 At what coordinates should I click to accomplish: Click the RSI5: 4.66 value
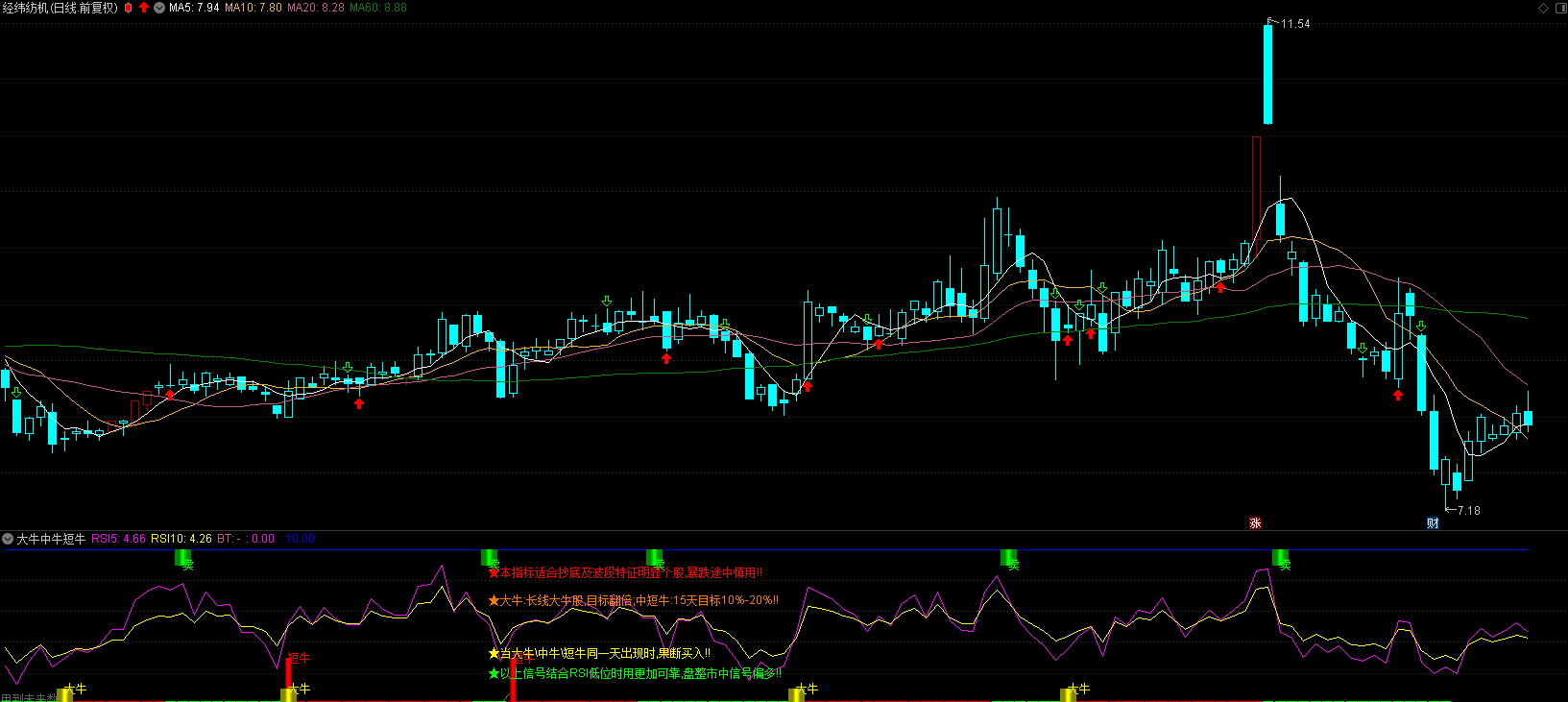119,539
